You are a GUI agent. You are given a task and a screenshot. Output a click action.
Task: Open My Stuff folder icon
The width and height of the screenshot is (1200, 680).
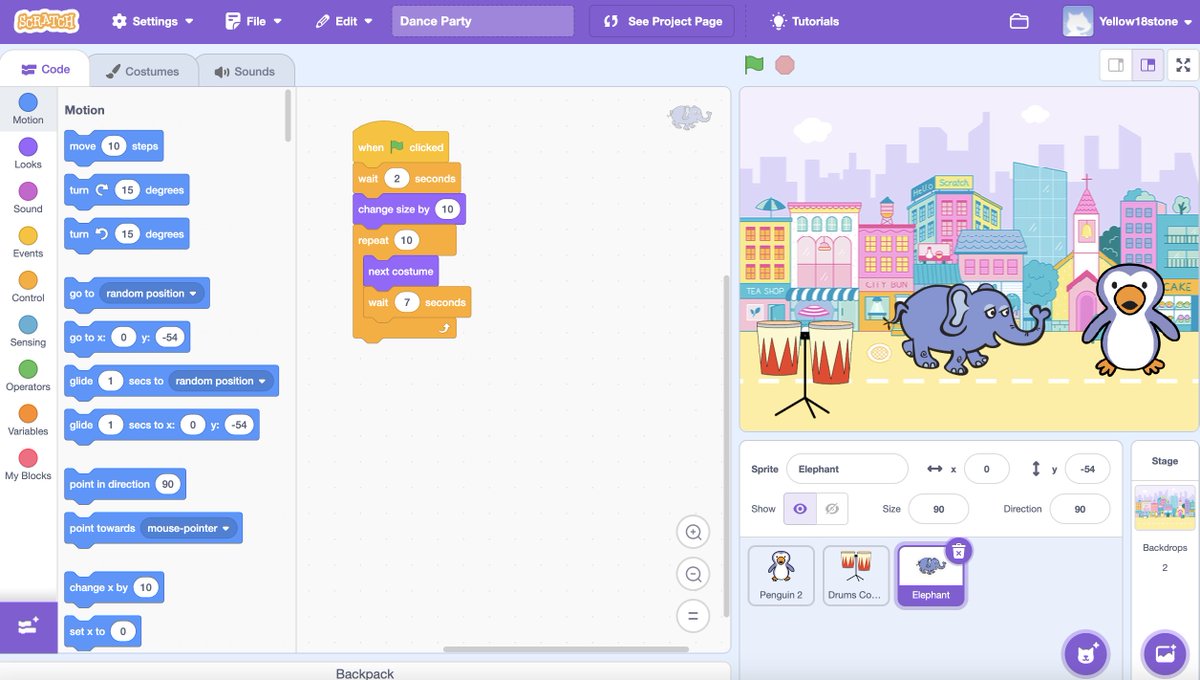click(x=1019, y=21)
